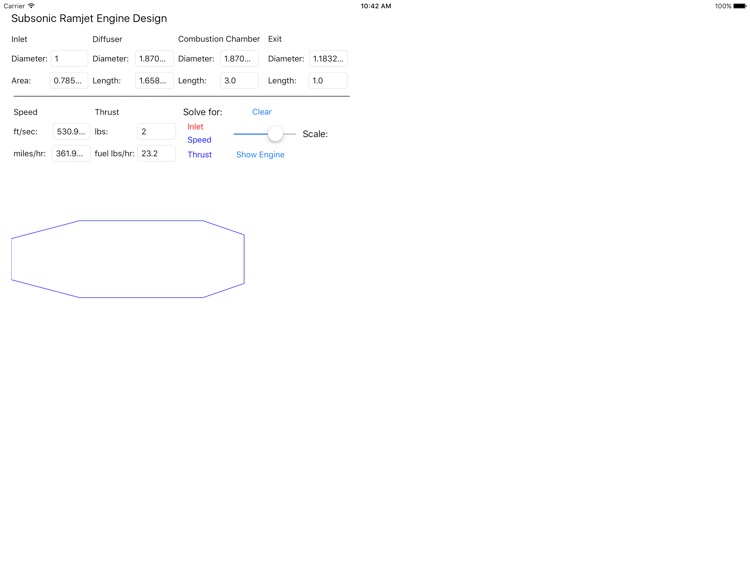The height and width of the screenshot is (562, 750).
Task: Click the Diffuser Length input
Action: point(154,80)
